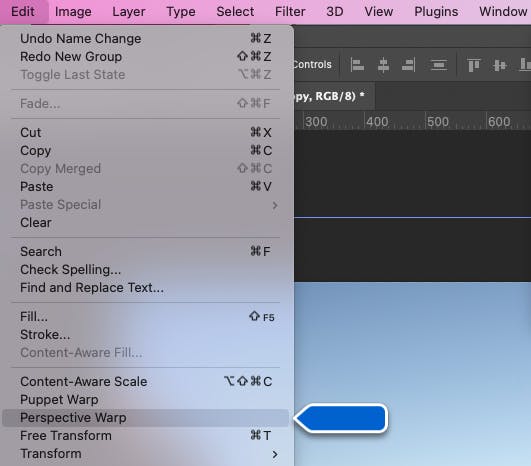This screenshot has width=531, height=466.
Task: Click the Align Horizontal Centers icon
Action: click(x=383, y=64)
